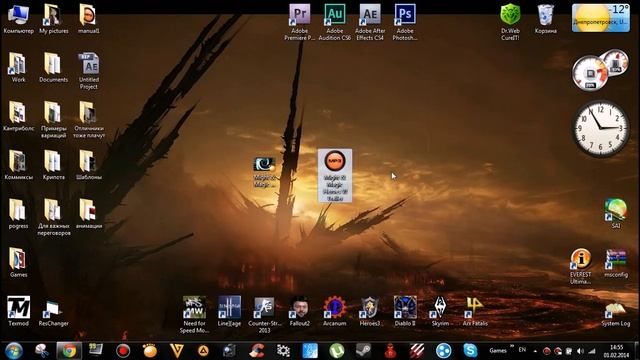The height and width of the screenshot is (360, 640).
Task: Open Отличники тоже плачут folder
Action: pos(89,119)
